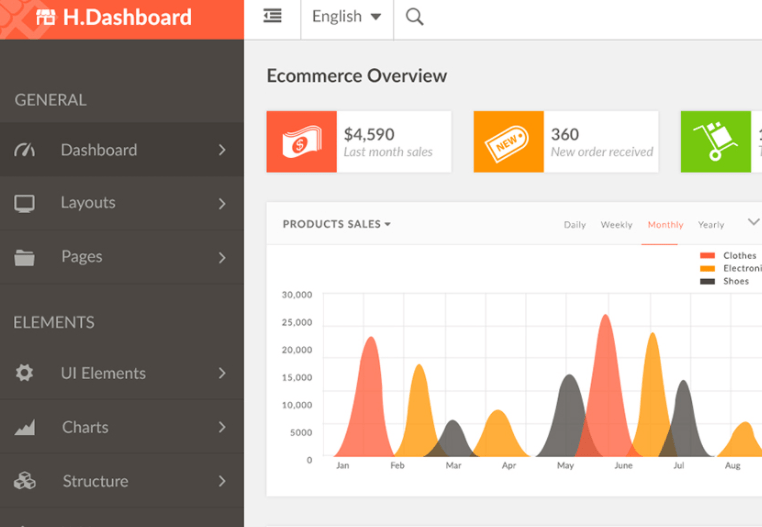Open the Layouts menu item
This screenshot has height=527, width=762.
tap(121, 203)
